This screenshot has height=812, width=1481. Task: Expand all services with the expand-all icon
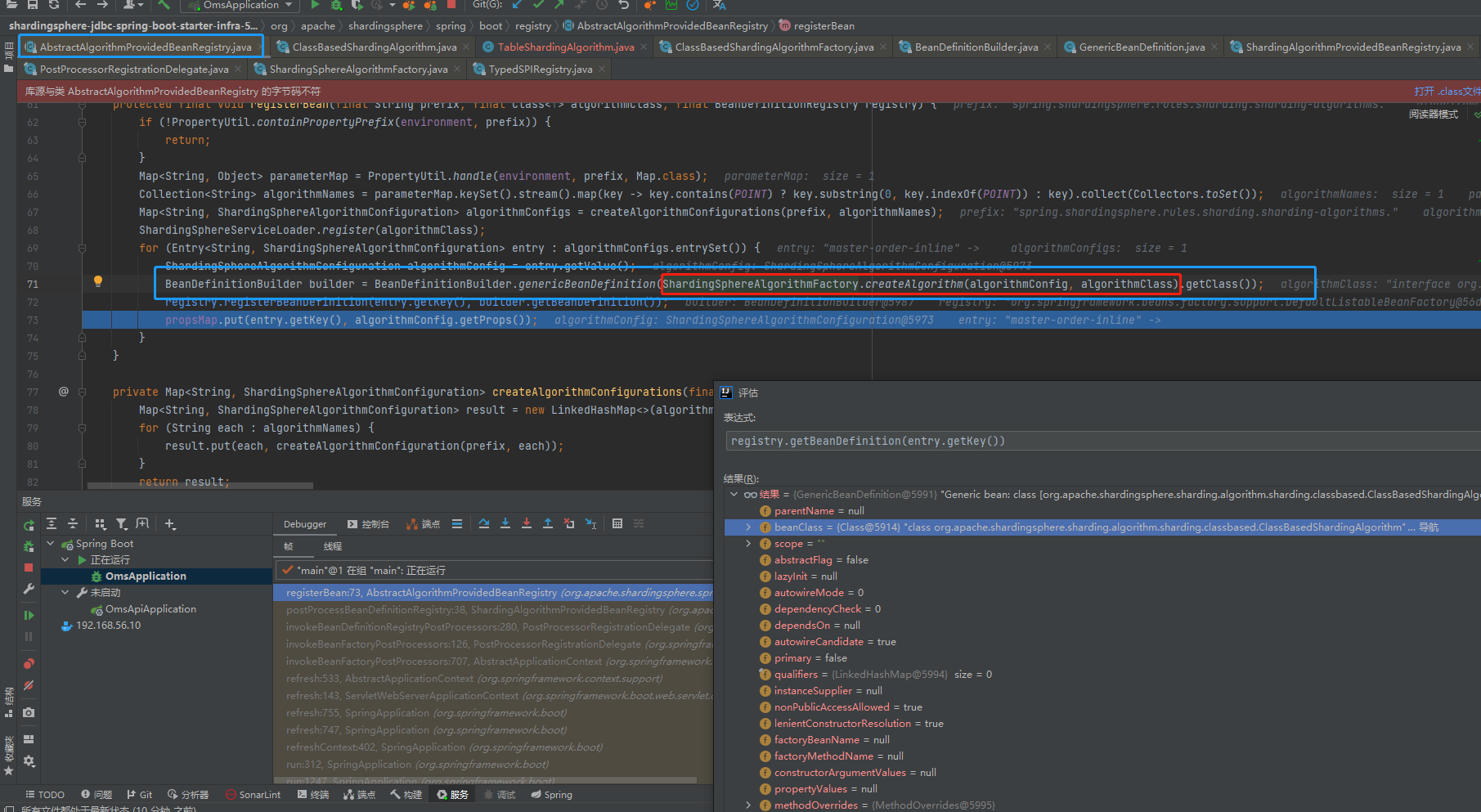[x=52, y=524]
